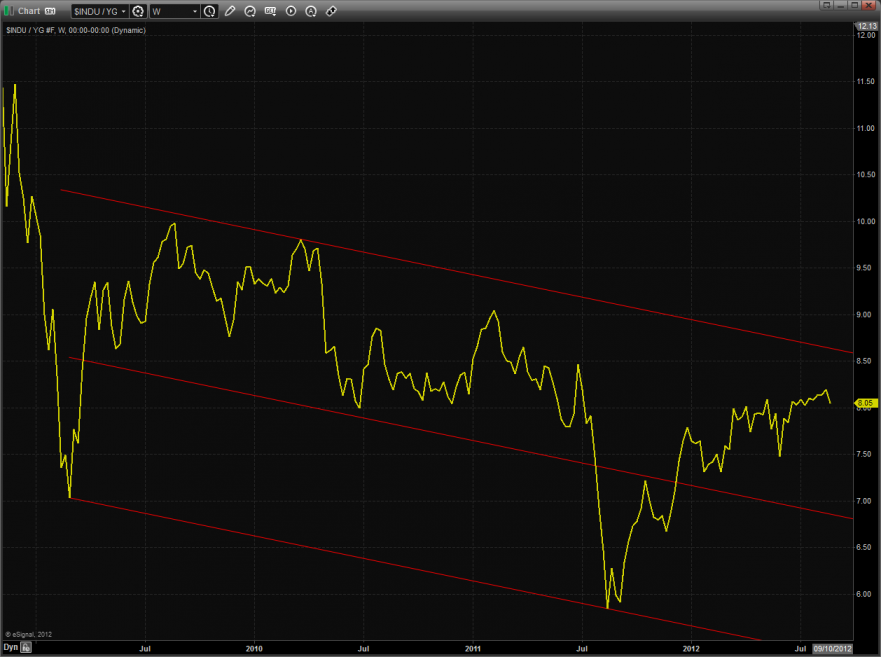Click the pin/link tool icon

pos(331,11)
